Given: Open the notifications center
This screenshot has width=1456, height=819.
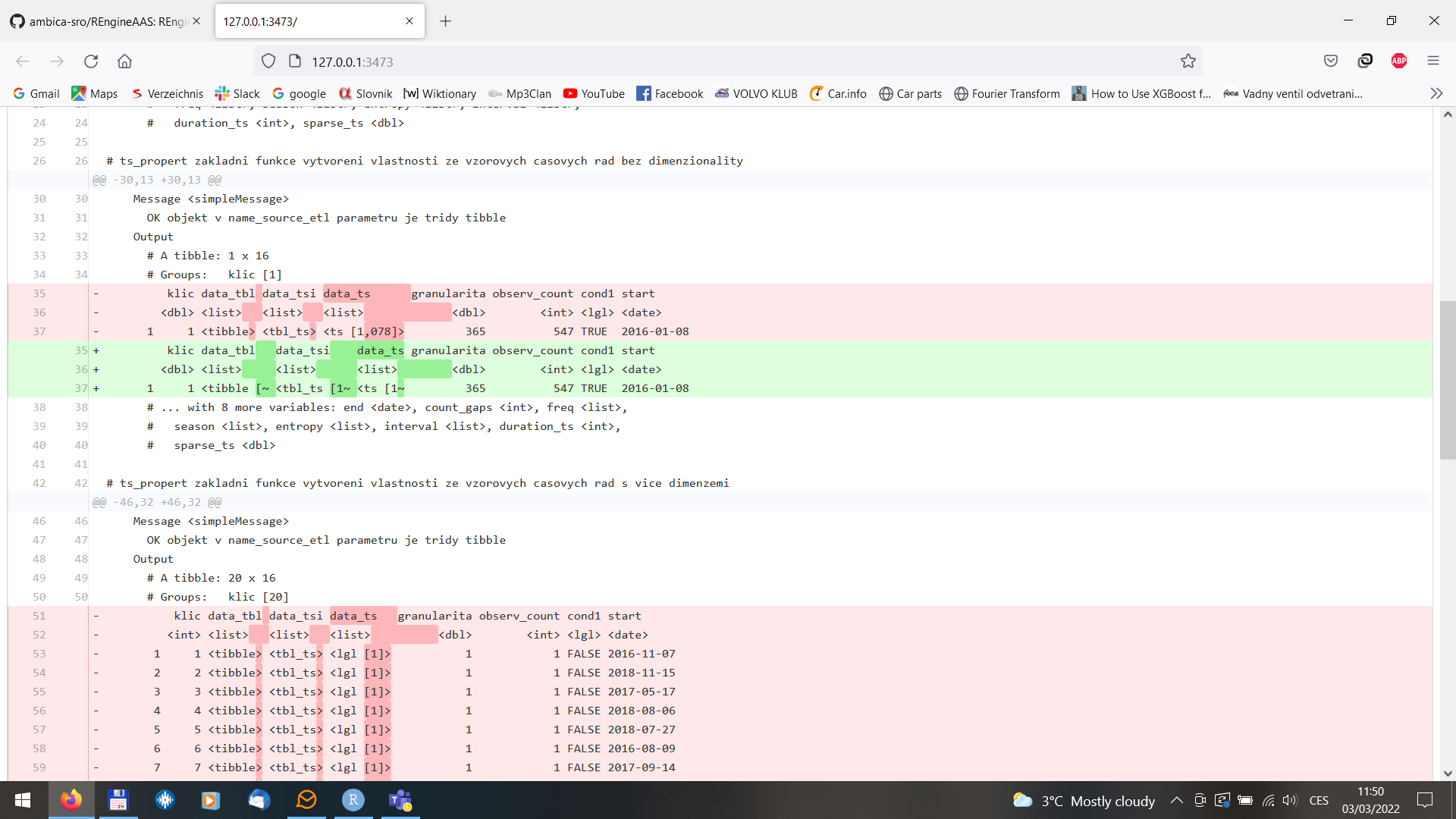Looking at the screenshot, I should coord(1425,800).
